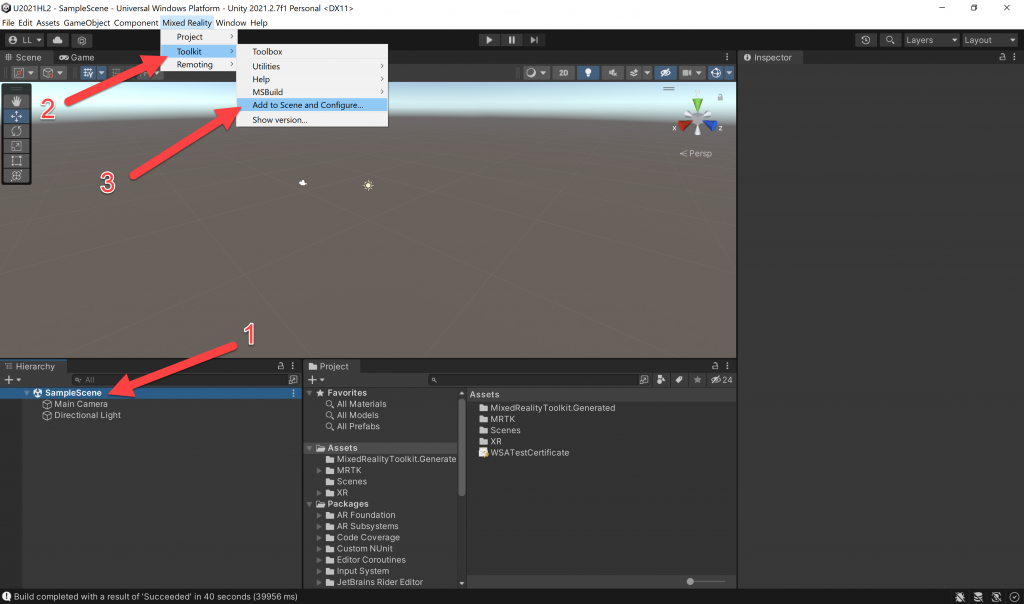This screenshot has width=1024, height=604.
Task: Toggle scene grid visibility
Action: pyautogui.click(x=88, y=73)
